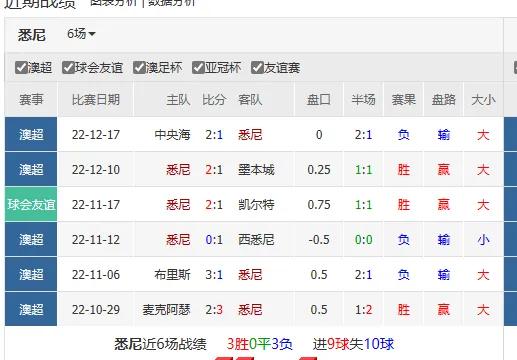The image size is (517, 360).
Task: Toggle the 澳足杯 checkbox
Action: point(139,68)
